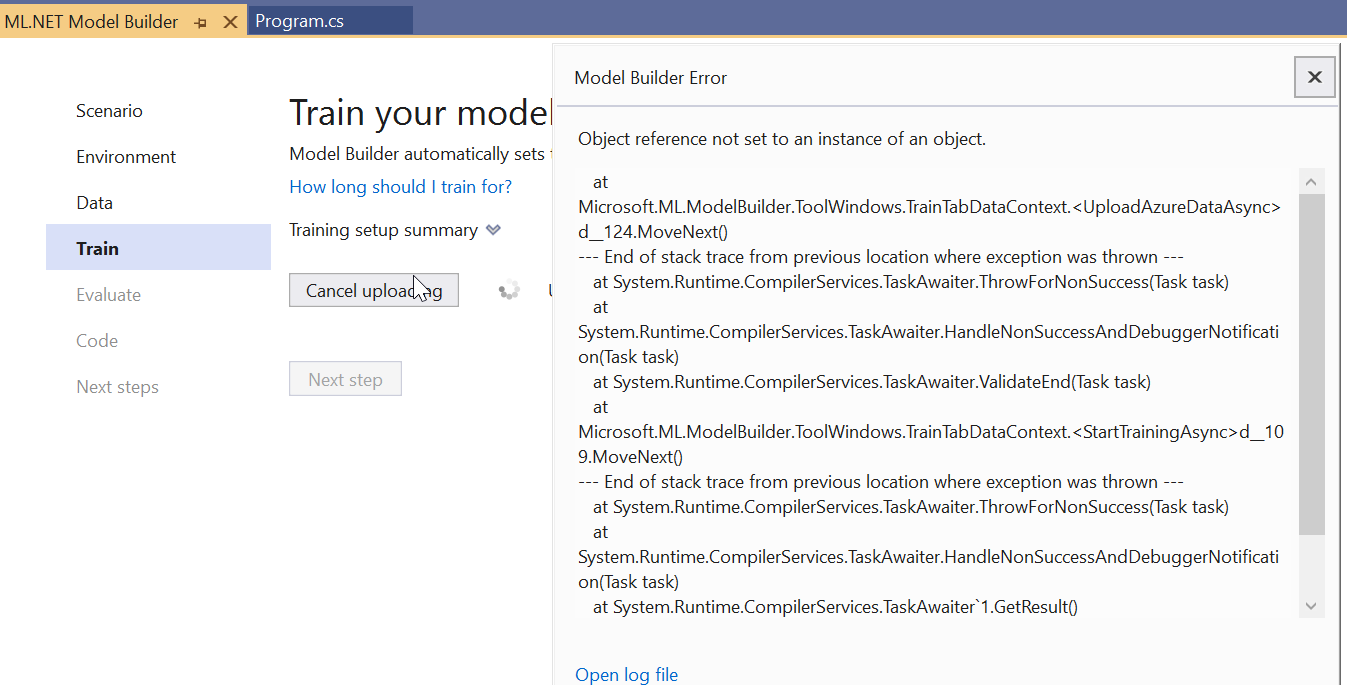1347x685 pixels.
Task: Select the Code step
Action: (x=96, y=340)
